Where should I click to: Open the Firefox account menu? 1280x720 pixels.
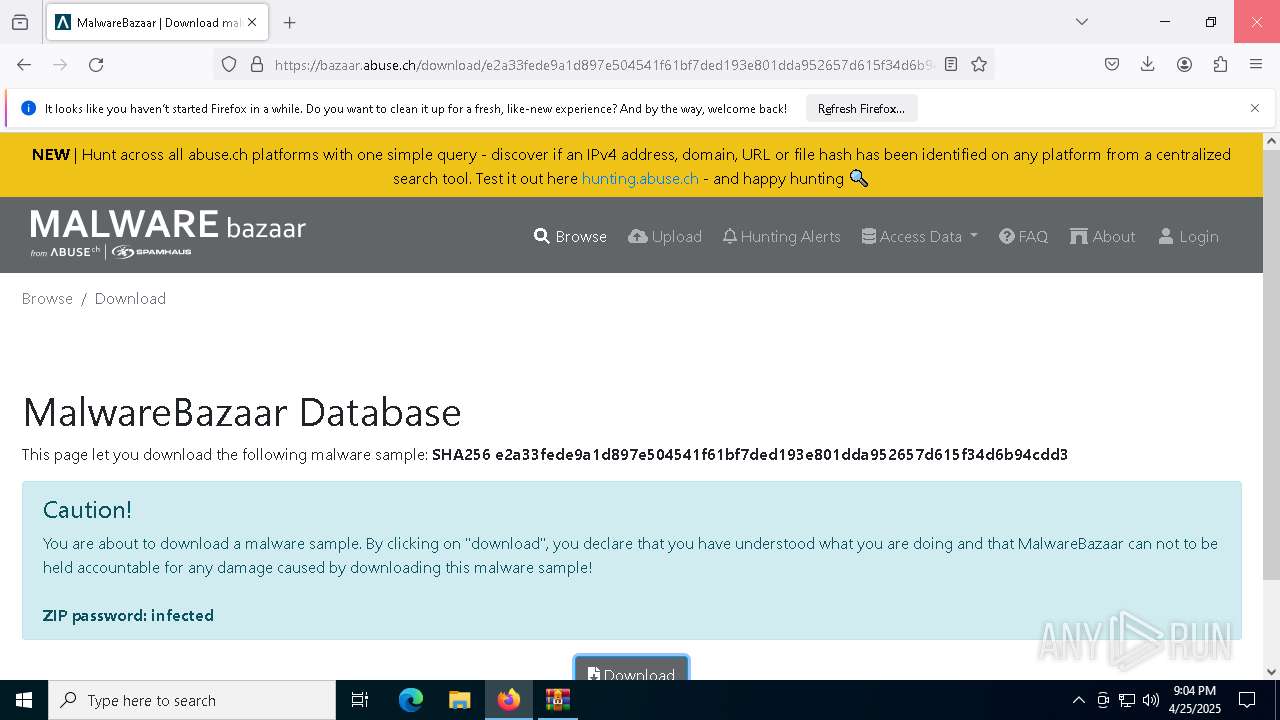(x=1184, y=64)
